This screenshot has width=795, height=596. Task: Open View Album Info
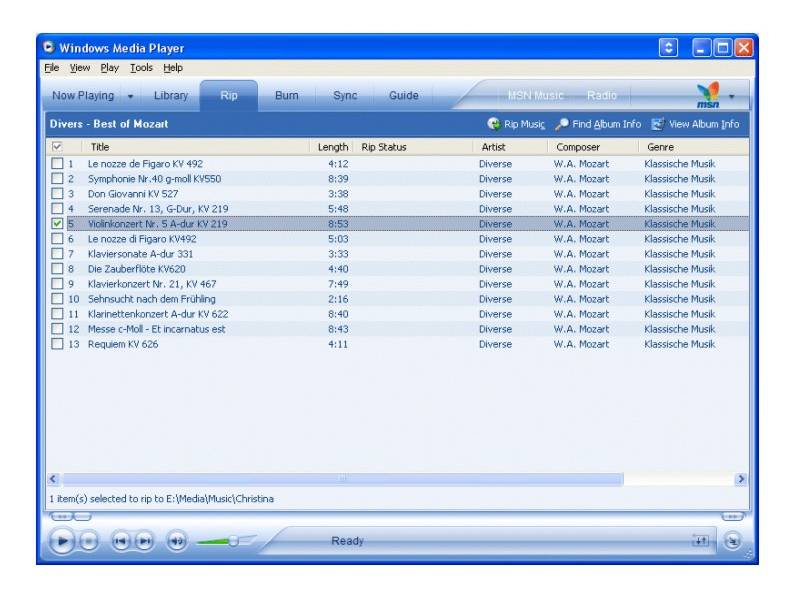click(657, 124)
